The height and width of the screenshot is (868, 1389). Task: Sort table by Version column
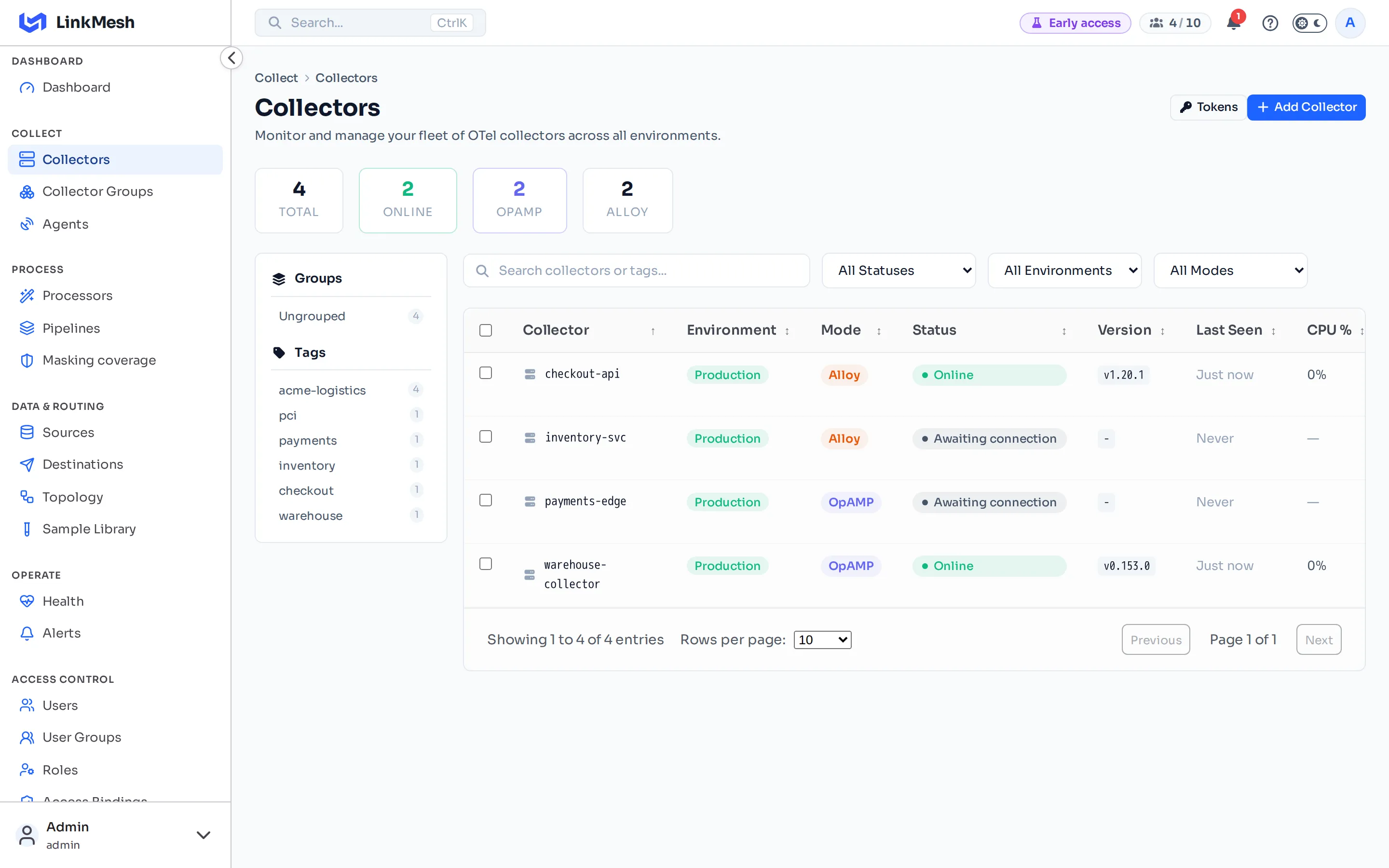(x=1130, y=330)
